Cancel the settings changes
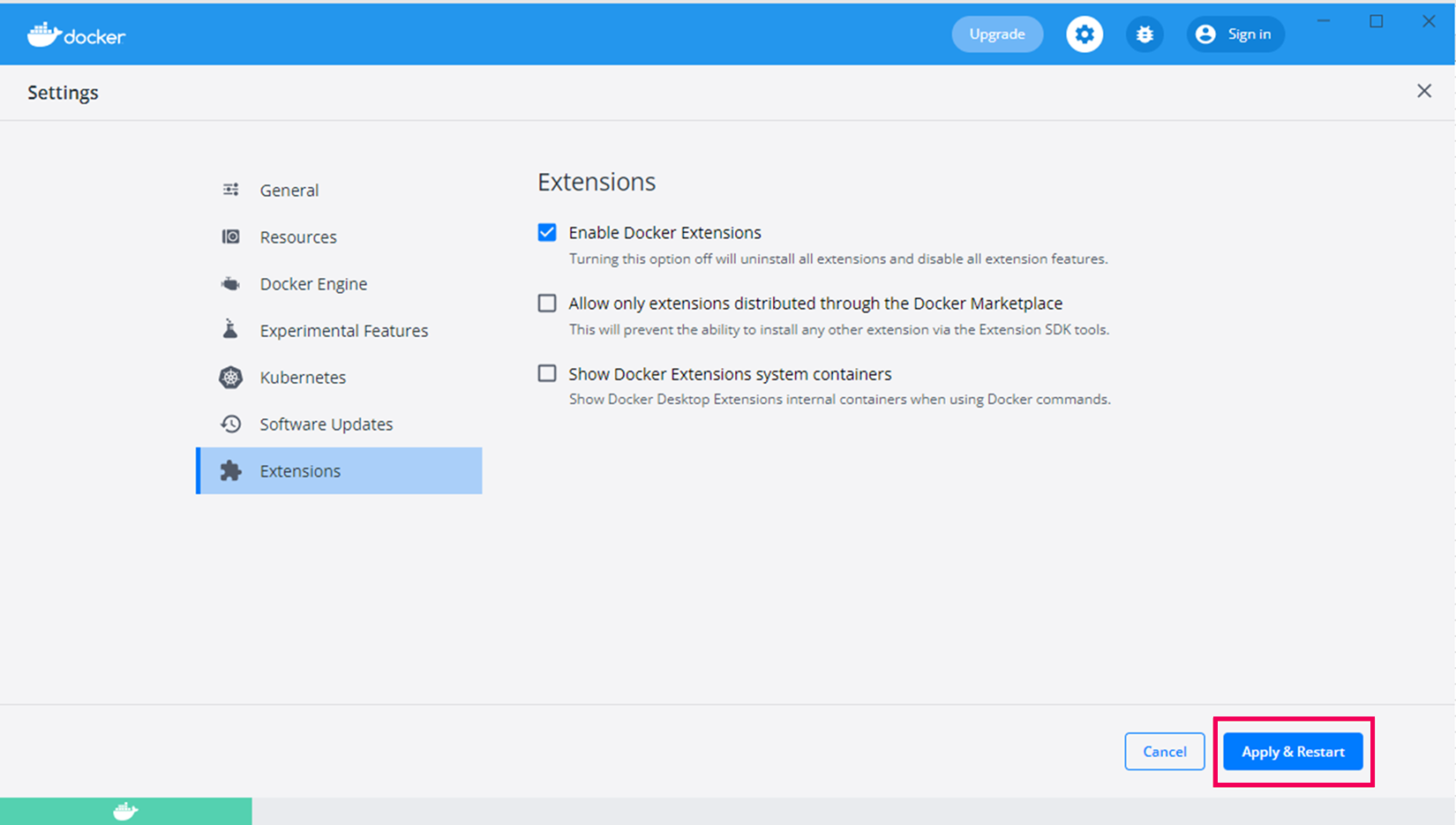The width and height of the screenshot is (1456, 825). click(x=1165, y=751)
